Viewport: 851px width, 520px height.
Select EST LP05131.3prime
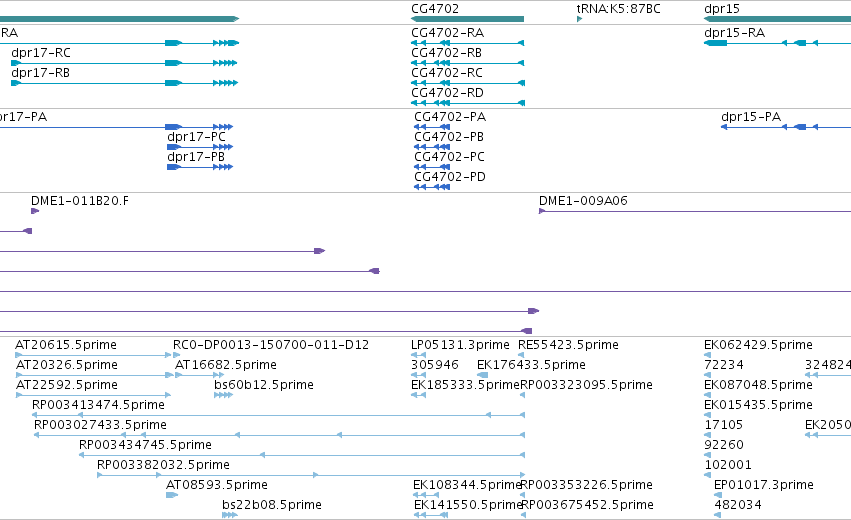(460, 345)
